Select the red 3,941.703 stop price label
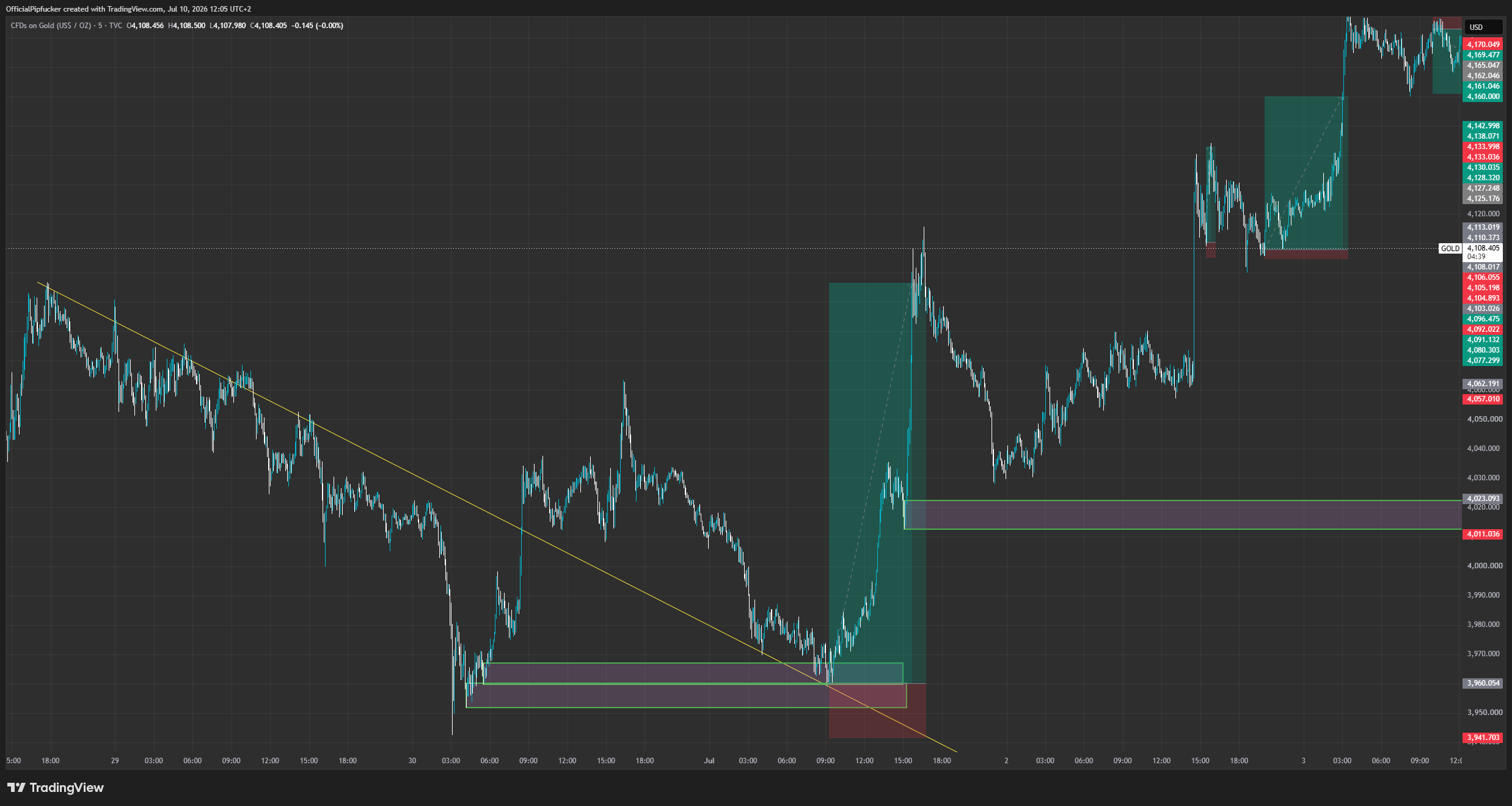 click(1483, 738)
